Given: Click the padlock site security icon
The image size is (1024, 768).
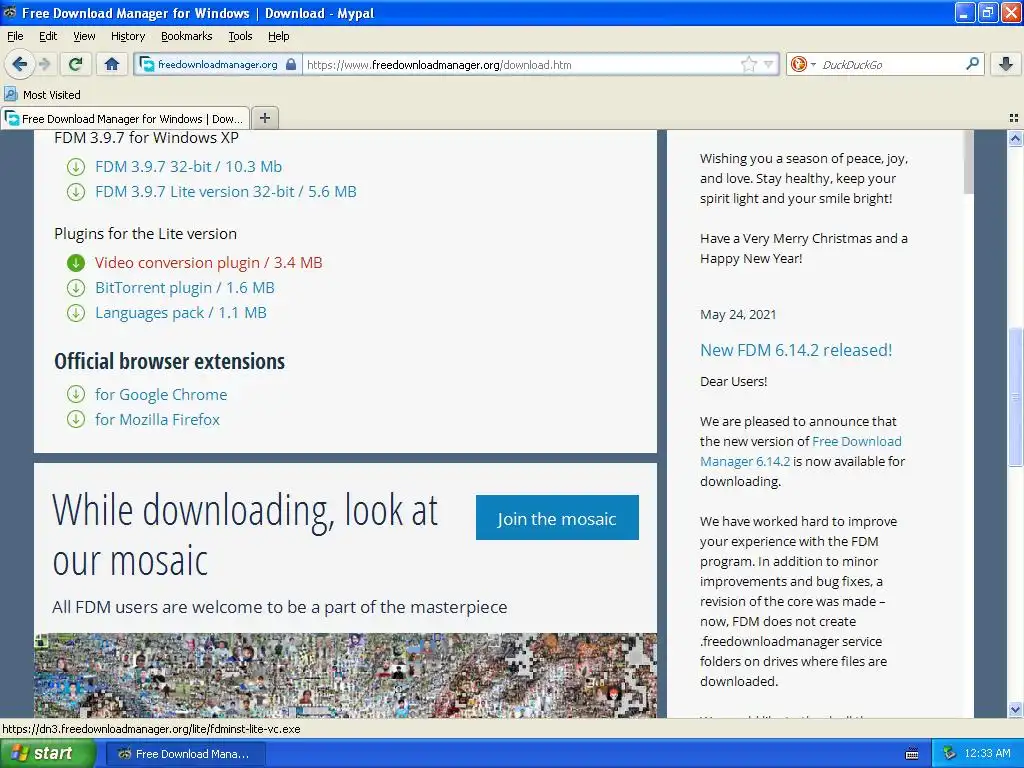Looking at the screenshot, I should [291, 65].
